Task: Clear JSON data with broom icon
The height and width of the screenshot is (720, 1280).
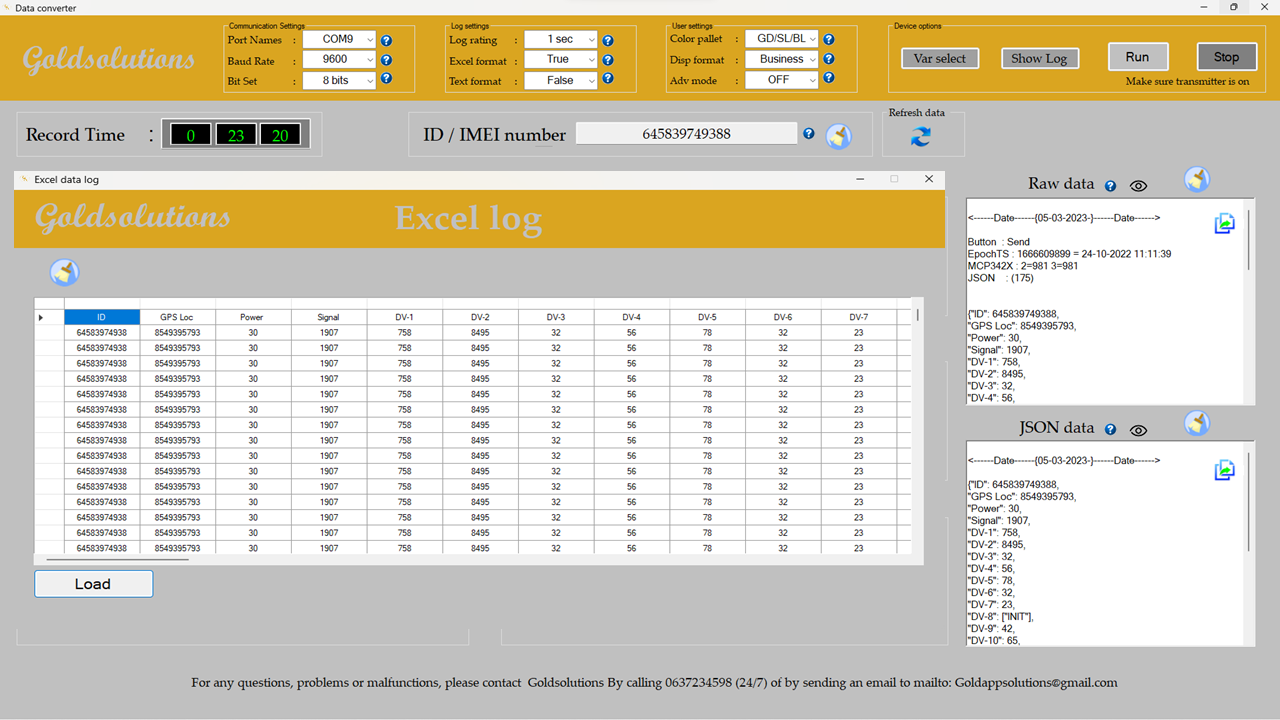Action: [1197, 424]
